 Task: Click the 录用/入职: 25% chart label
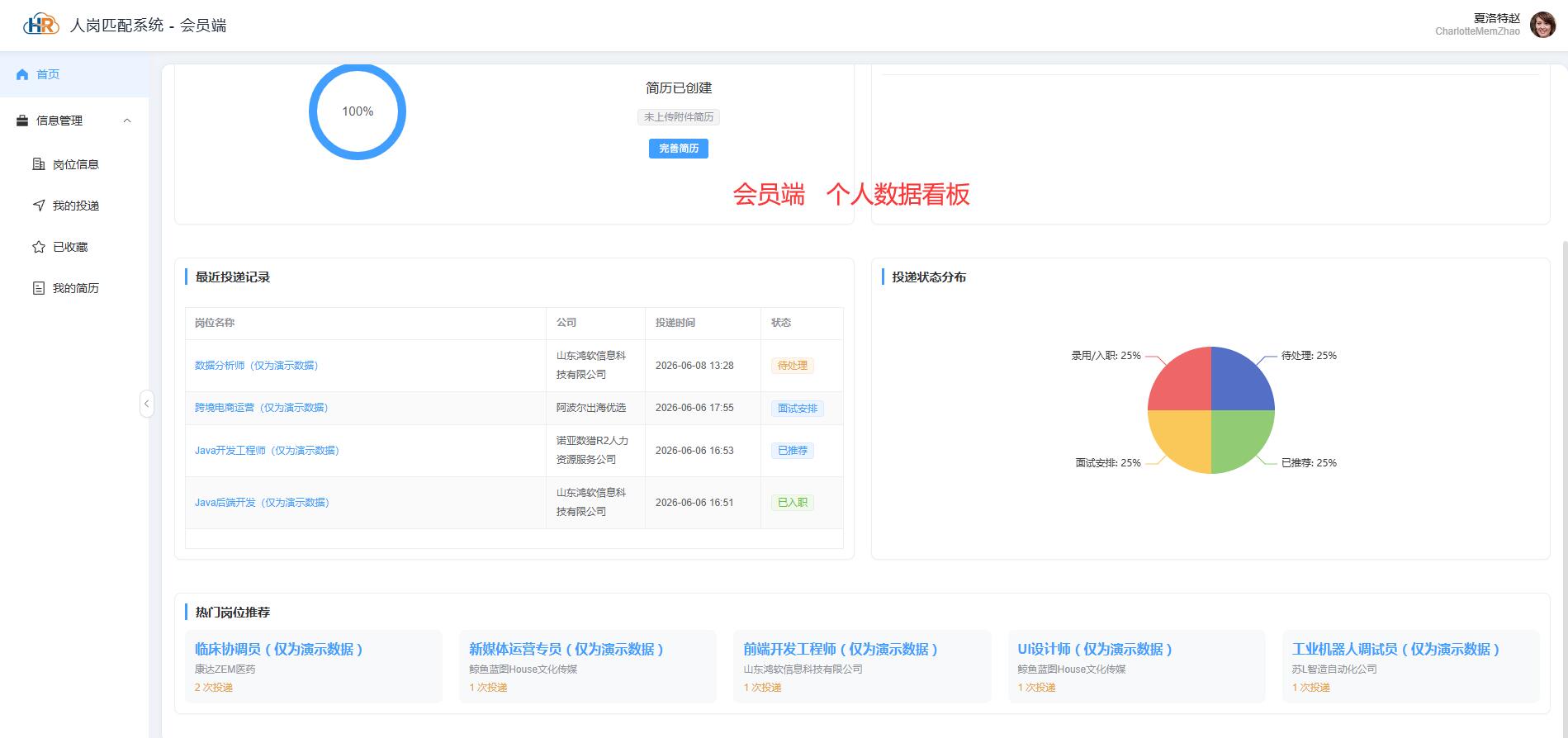(1106, 356)
